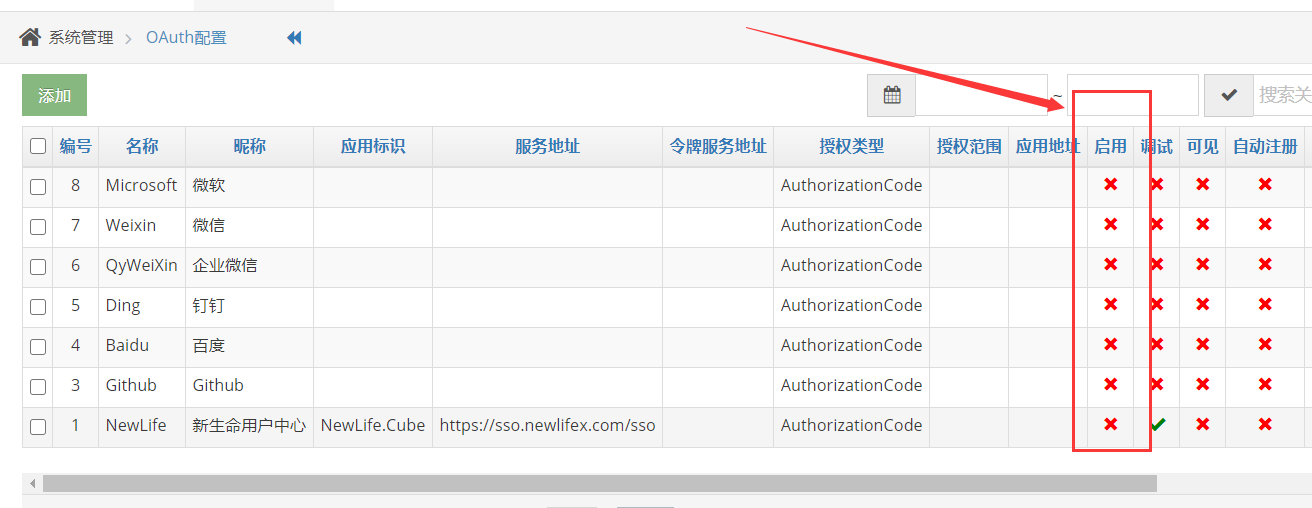
Task: Check the checkbox for Microsoft row
Action: [x=38, y=187]
